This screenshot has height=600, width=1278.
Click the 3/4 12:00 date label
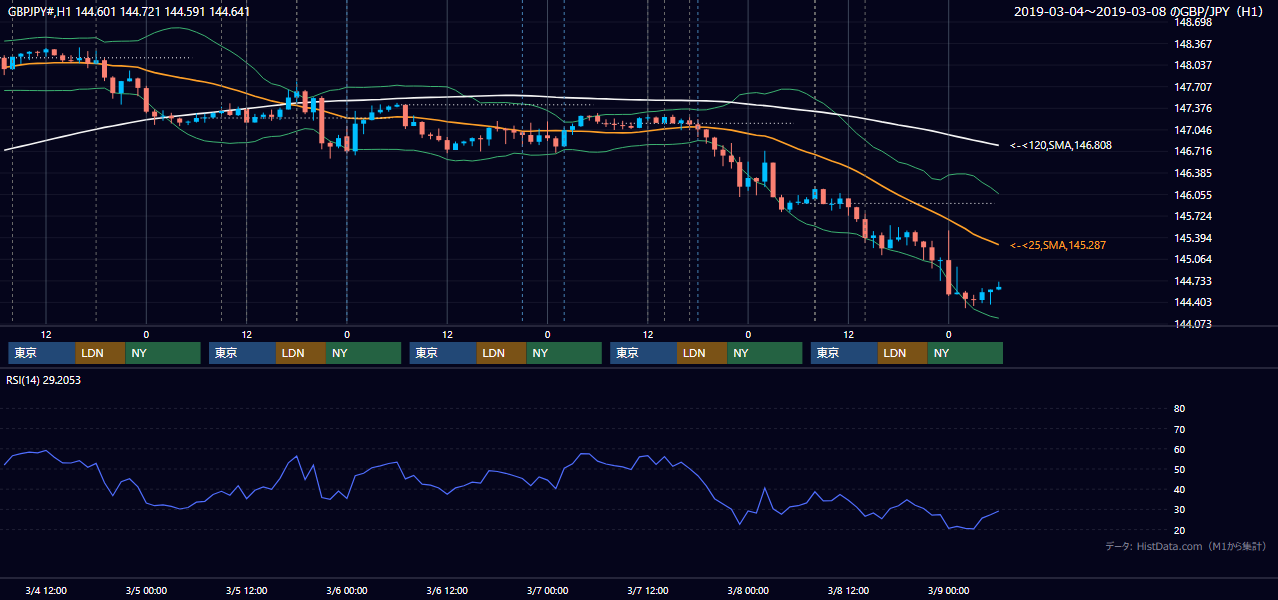(46, 591)
